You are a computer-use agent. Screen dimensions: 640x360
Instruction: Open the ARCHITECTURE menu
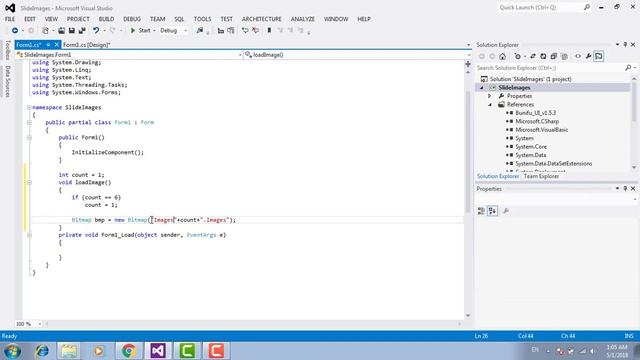pyautogui.click(x=262, y=19)
